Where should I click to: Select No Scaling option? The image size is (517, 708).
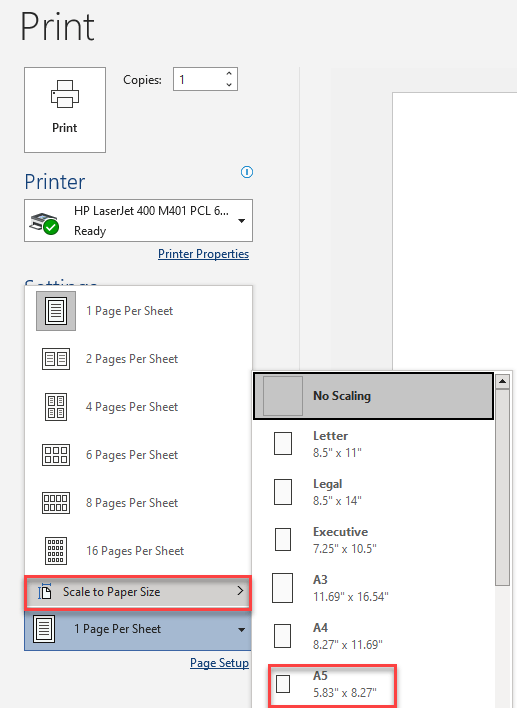(373, 396)
